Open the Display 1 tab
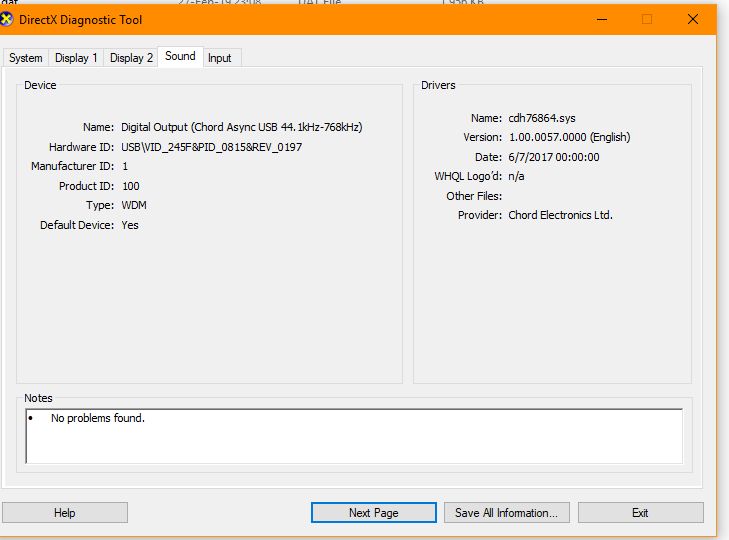Viewport: 729px width, 540px height. pyautogui.click(x=77, y=58)
